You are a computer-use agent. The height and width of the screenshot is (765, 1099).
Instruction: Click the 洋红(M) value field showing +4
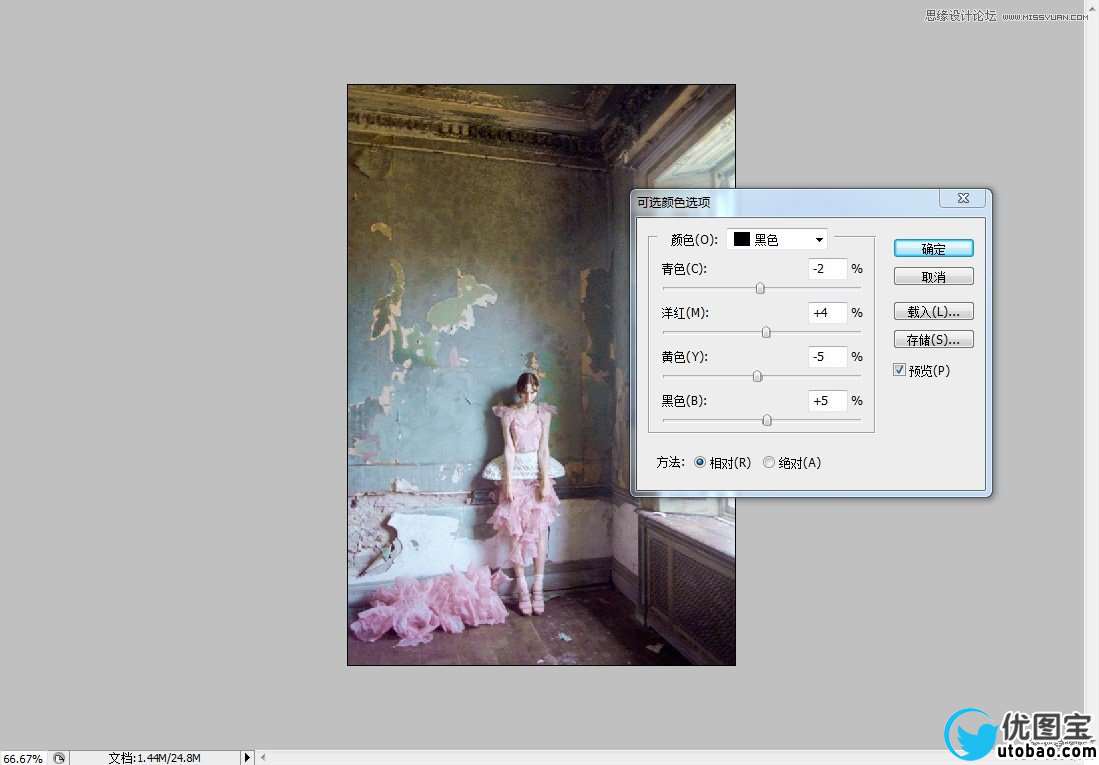827,313
